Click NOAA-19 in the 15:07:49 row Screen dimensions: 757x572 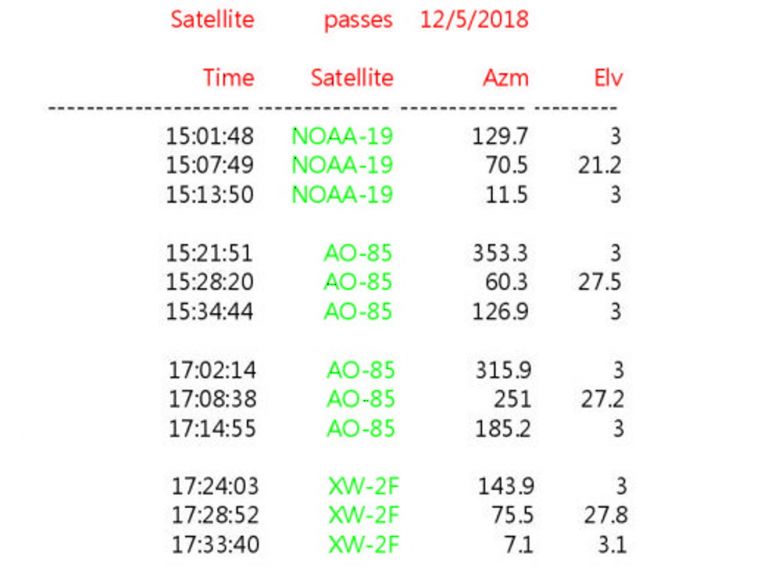tap(342, 165)
